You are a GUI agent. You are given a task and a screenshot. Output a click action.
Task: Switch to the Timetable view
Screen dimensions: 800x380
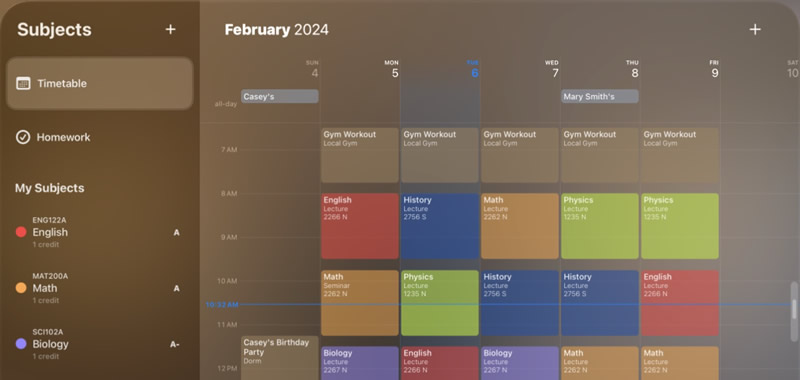[x=99, y=83]
